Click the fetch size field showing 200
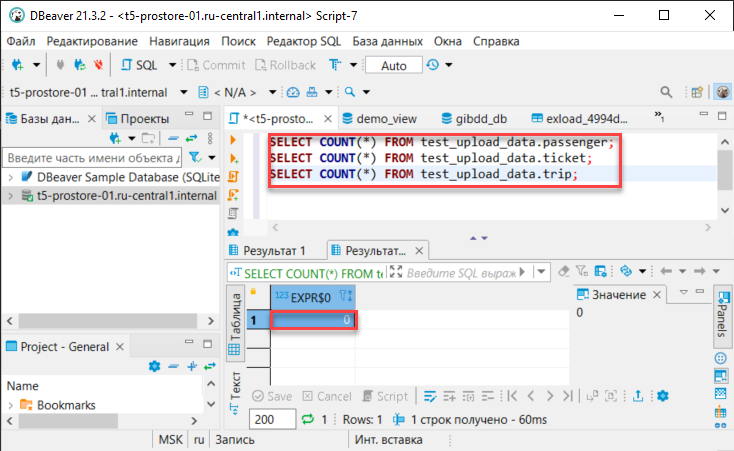 [268, 420]
